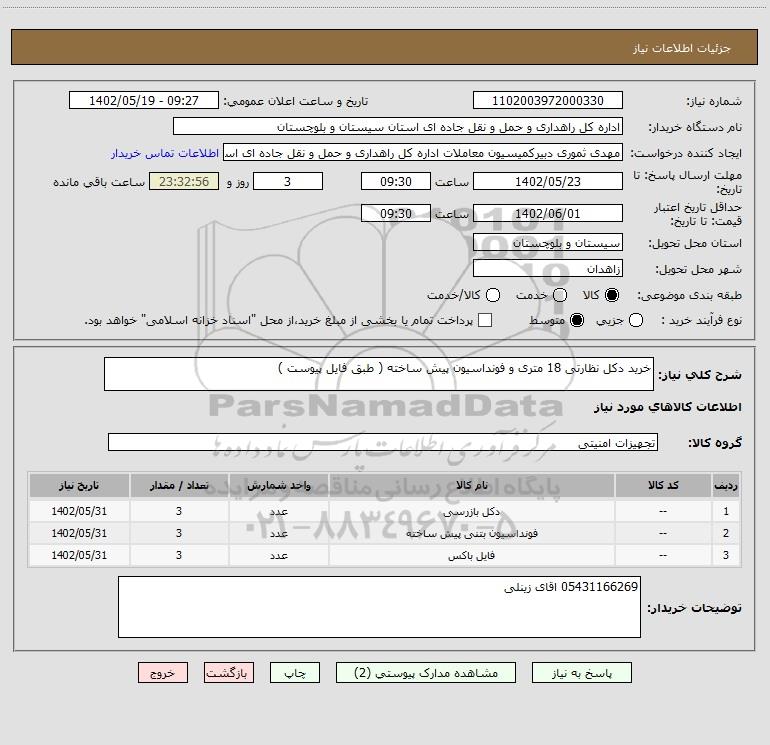This screenshot has width=770, height=745.
Task: Click the شرح کلی نیاز description box
Action: (379, 374)
